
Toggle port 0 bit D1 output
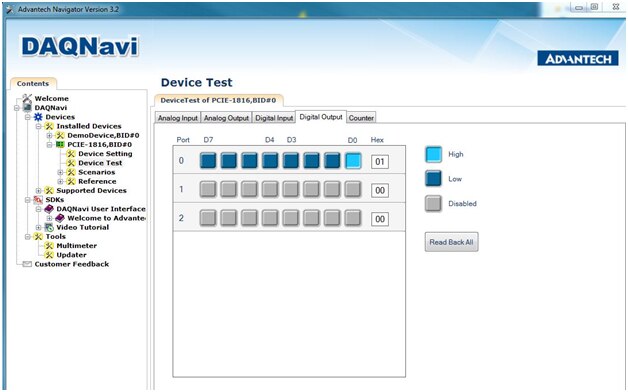[332, 161]
